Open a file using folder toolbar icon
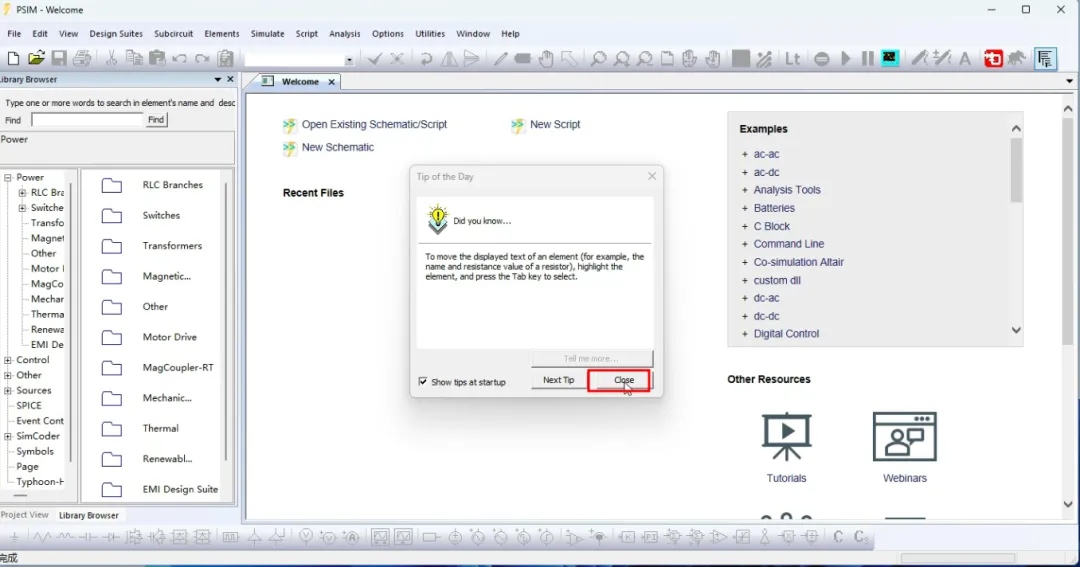This screenshot has width=1080, height=567. click(36, 59)
